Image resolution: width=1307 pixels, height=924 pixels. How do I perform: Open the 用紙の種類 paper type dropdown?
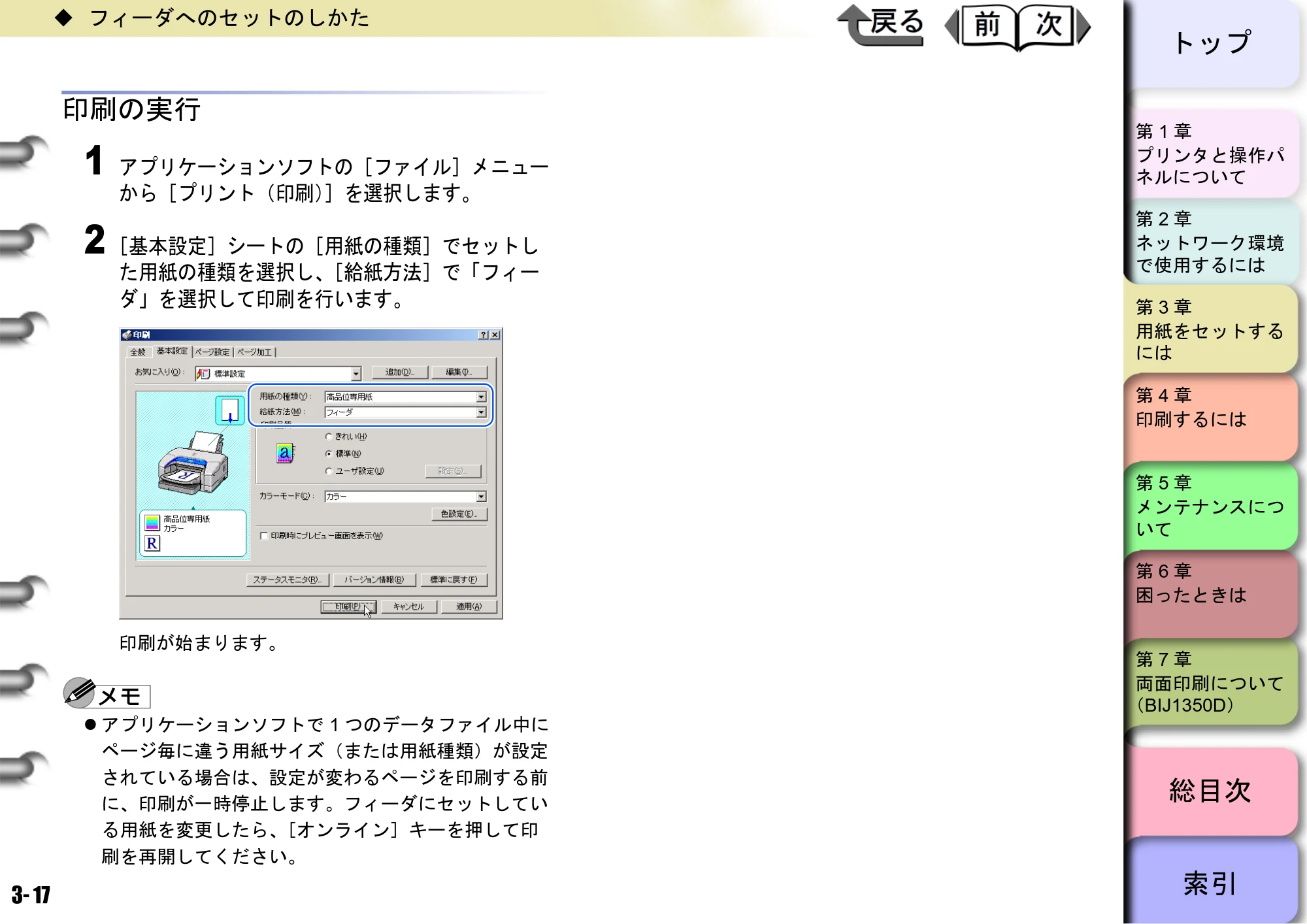coord(481,397)
